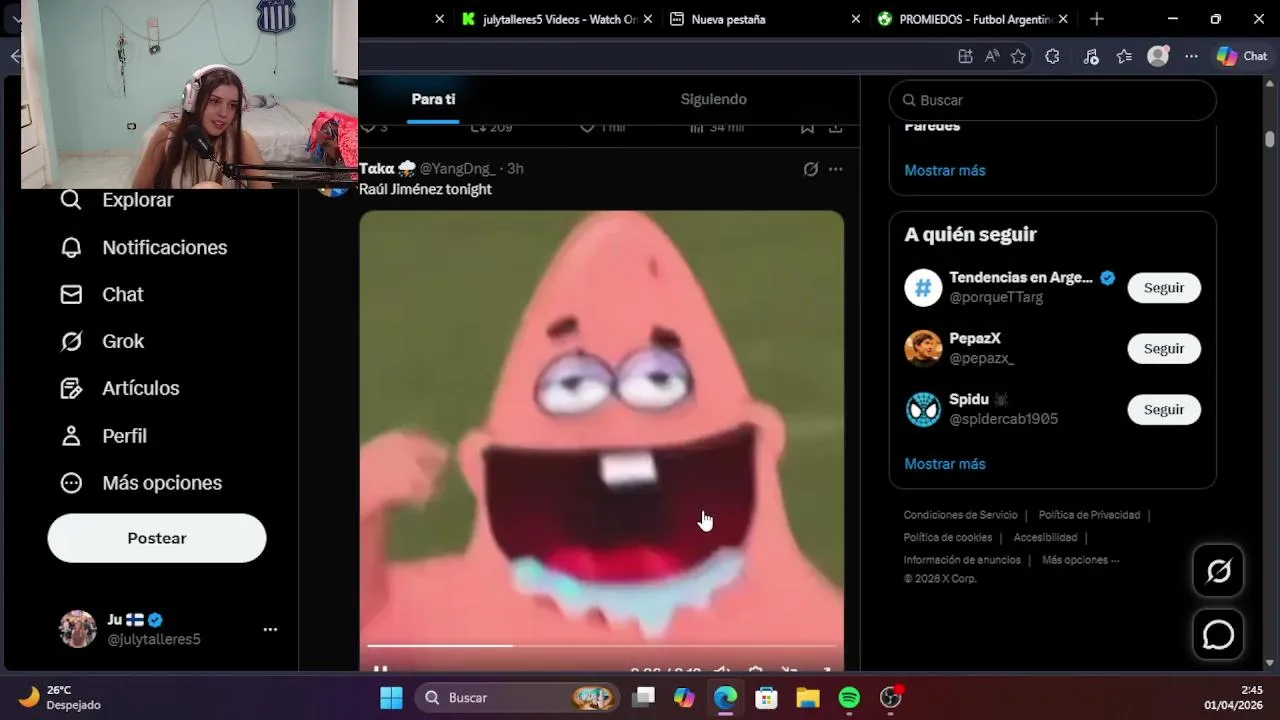Open the three-dot menu on YangDng_ post
1280x720 pixels.
tap(835, 169)
